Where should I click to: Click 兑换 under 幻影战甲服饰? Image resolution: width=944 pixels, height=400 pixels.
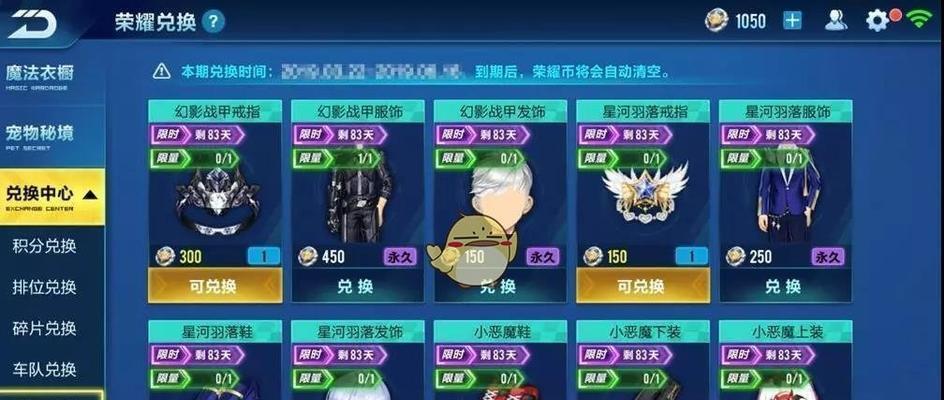point(358,286)
